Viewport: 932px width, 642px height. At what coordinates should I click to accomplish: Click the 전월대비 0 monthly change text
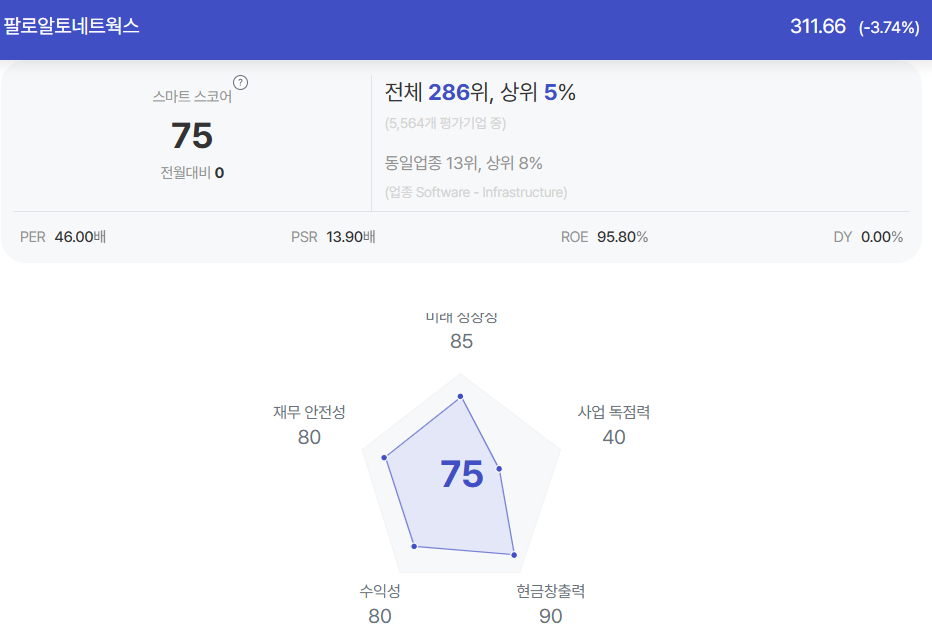tap(192, 172)
